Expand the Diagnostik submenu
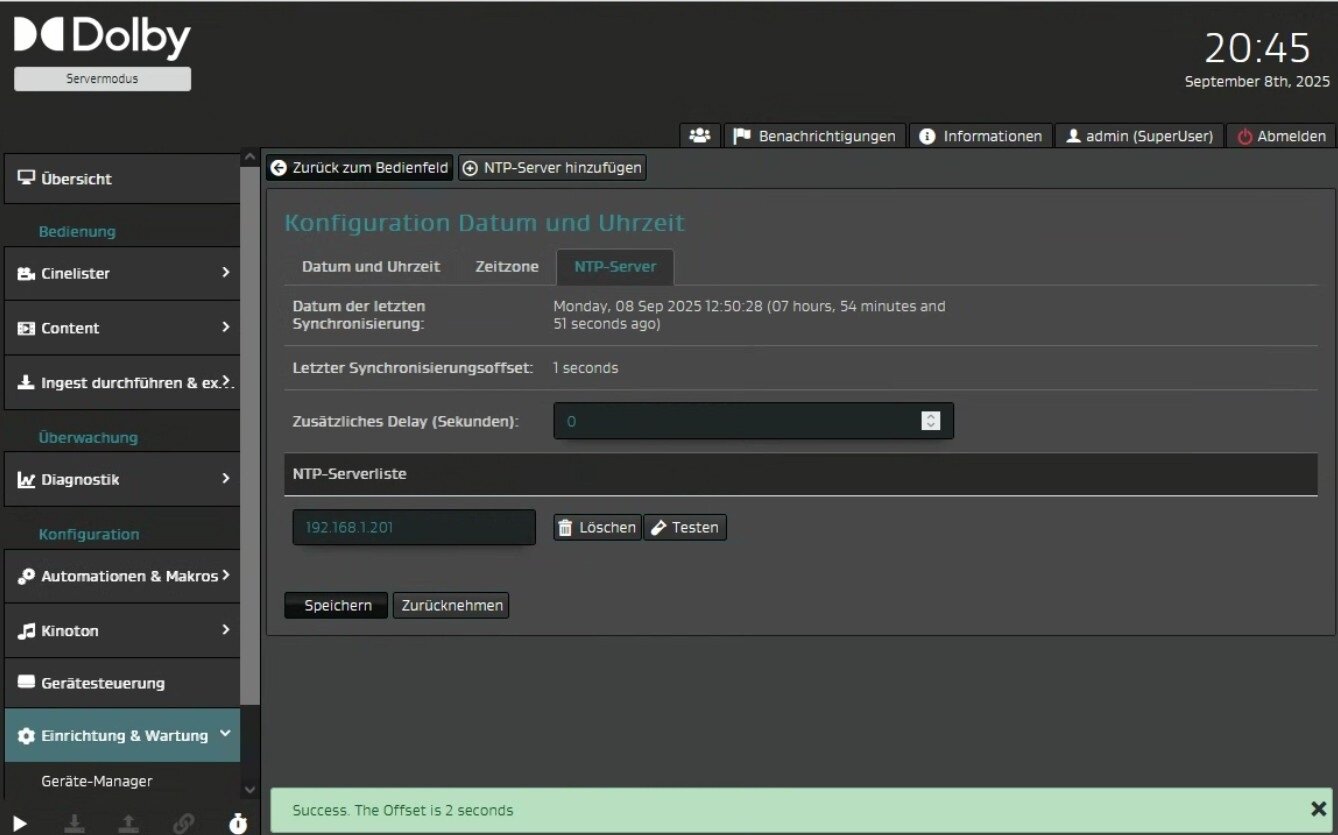Viewport: 1338px width, 835px height. tap(122, 479)
